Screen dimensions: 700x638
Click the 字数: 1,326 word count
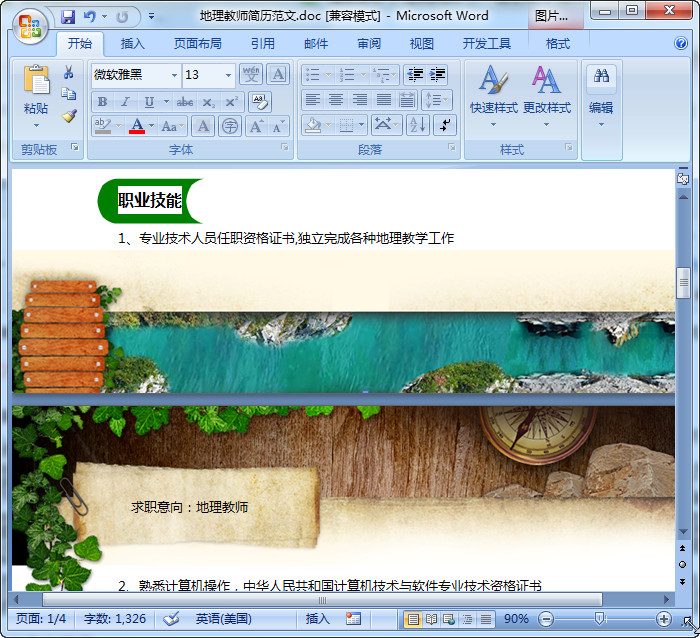[115, 619]
